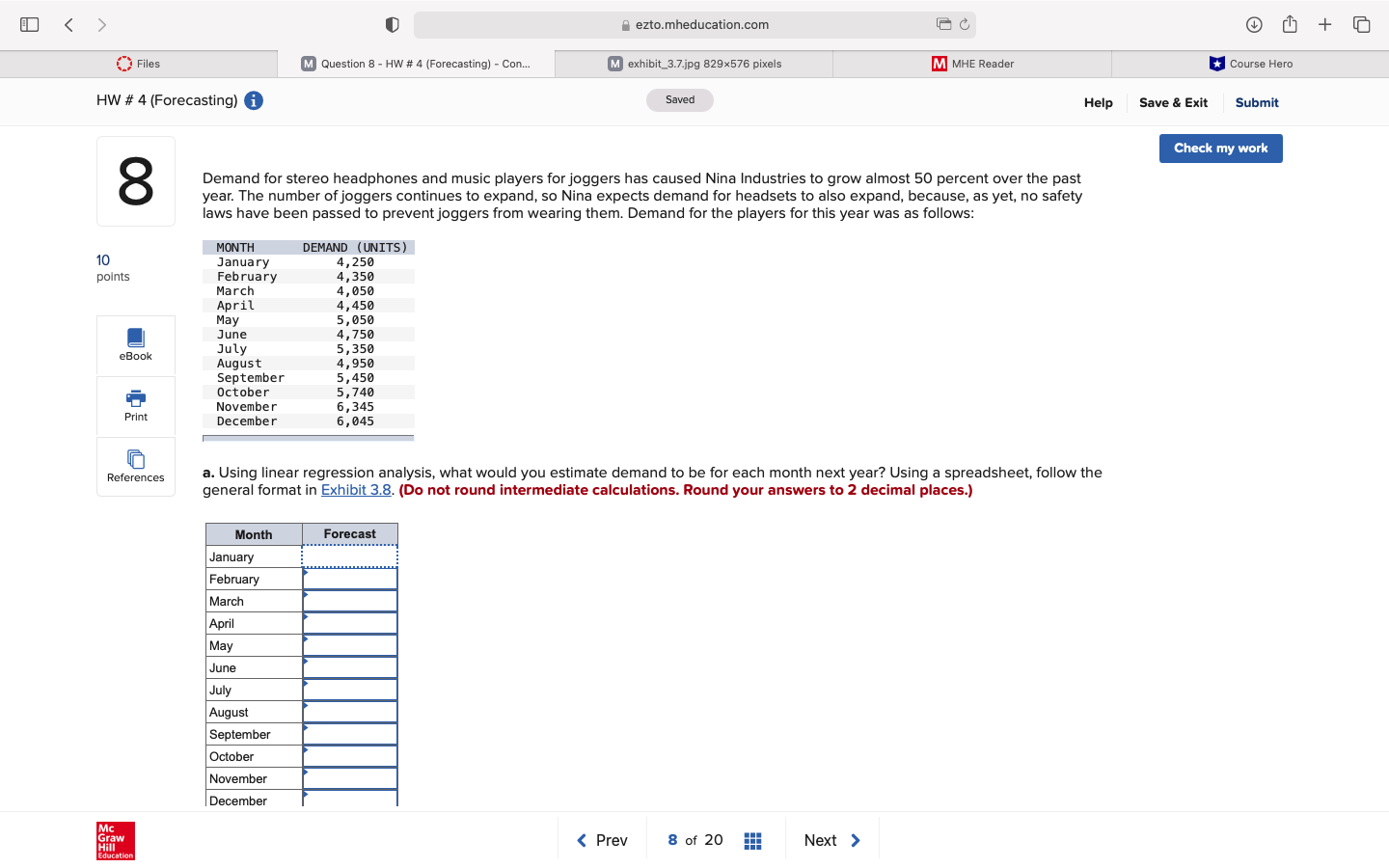
Task: Open the eBook panel
Action: coord(135,344)
